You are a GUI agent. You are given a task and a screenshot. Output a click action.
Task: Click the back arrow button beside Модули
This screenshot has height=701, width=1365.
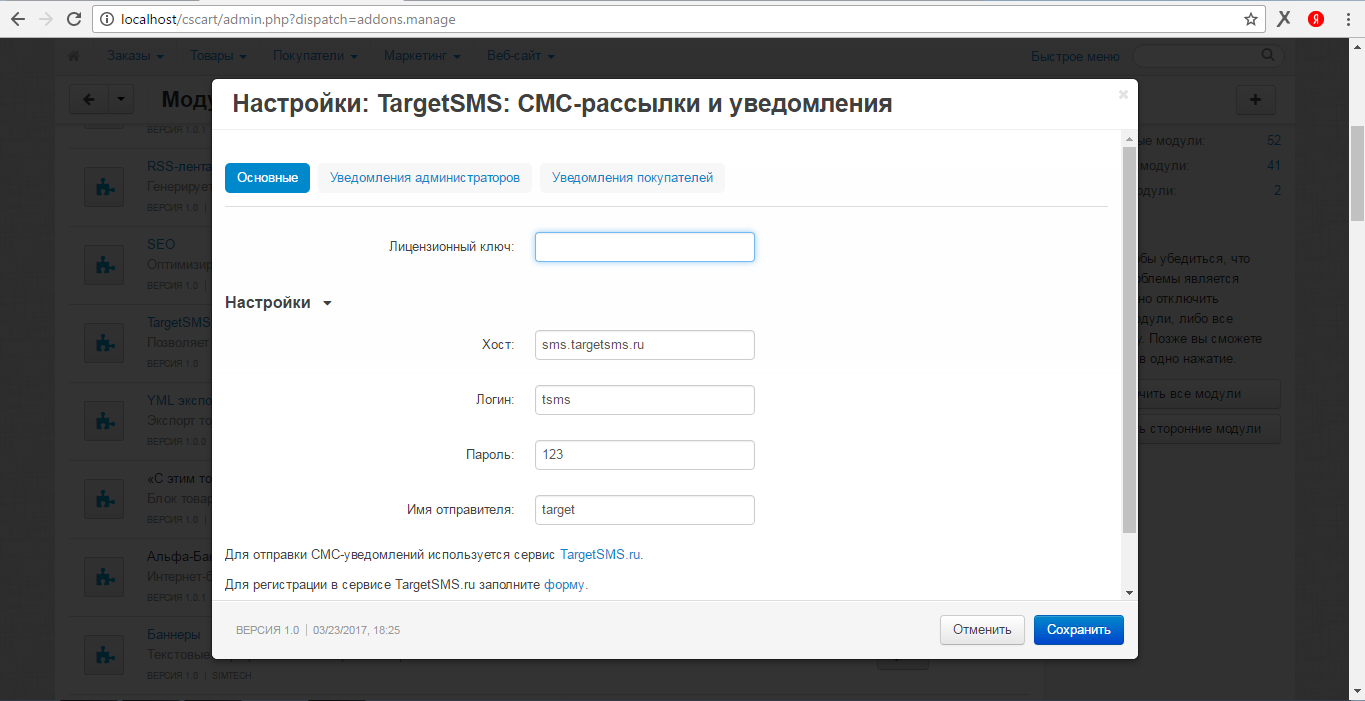coord(88,99)
